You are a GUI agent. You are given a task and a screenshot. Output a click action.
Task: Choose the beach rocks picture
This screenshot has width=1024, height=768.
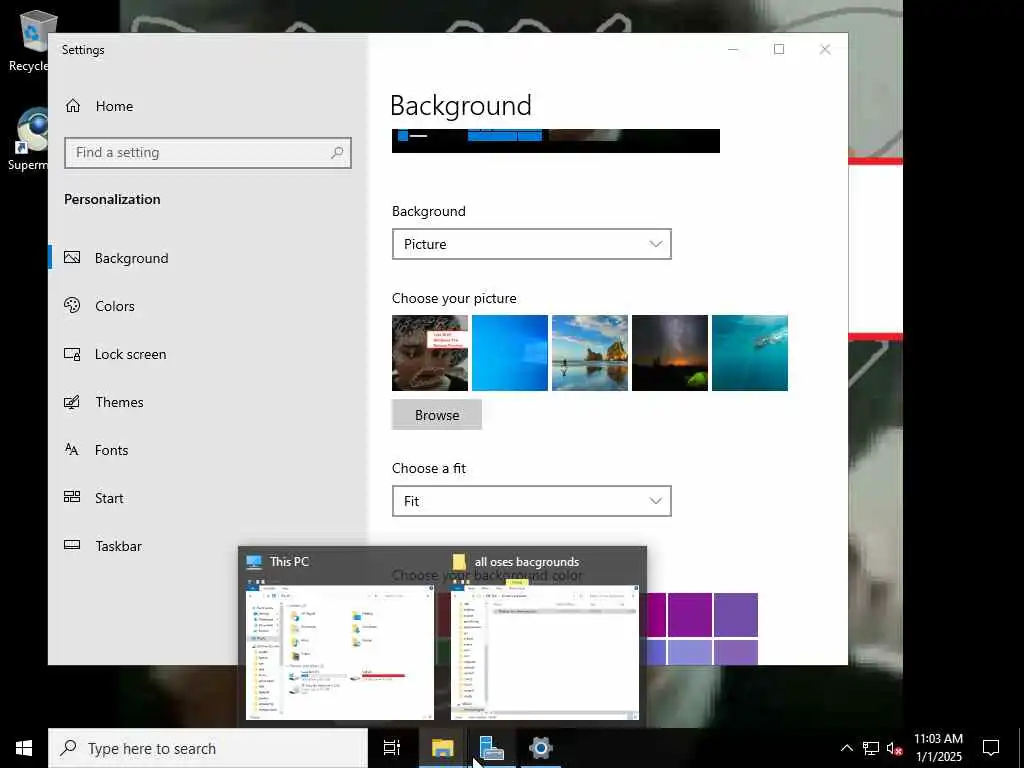pos(590,353)
